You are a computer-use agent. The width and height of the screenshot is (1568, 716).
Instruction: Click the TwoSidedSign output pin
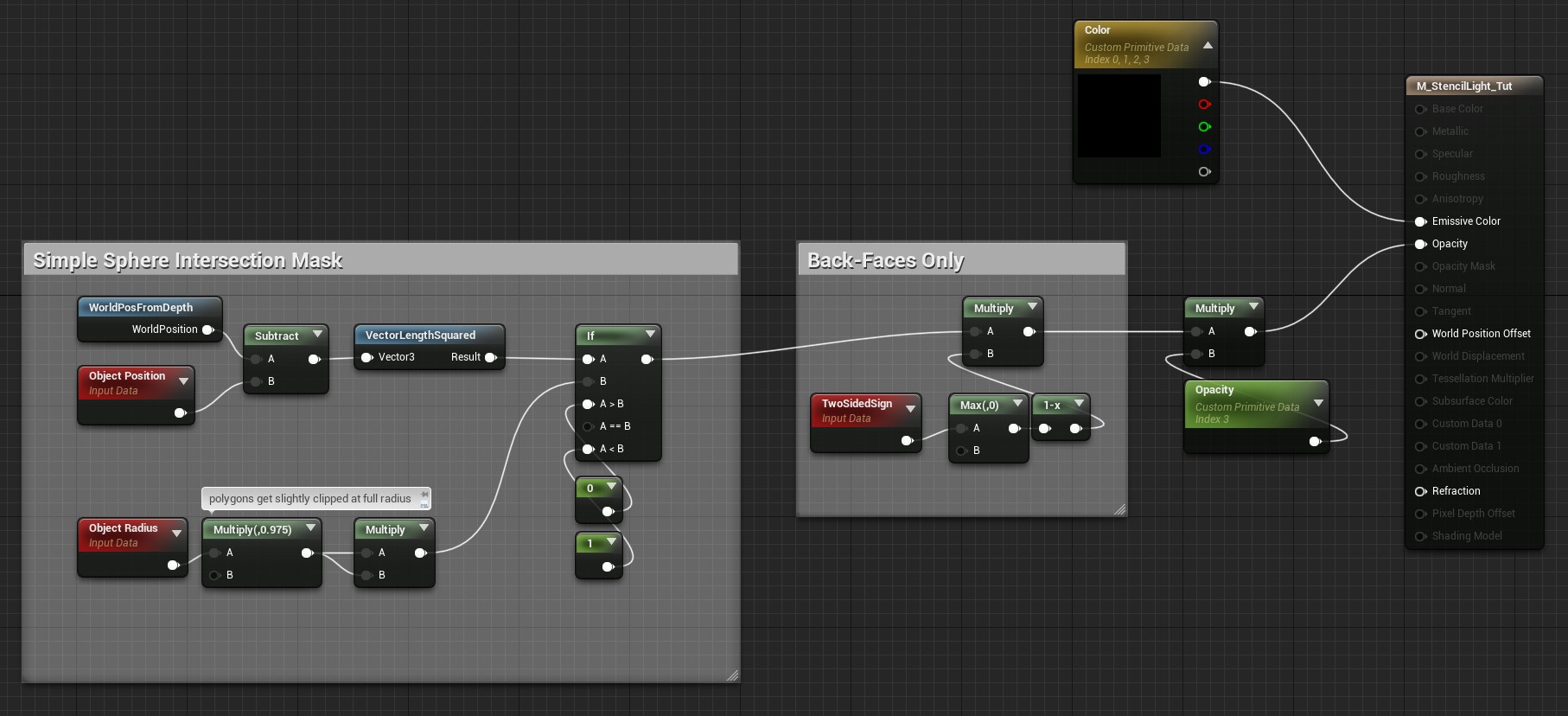(906, 441)
